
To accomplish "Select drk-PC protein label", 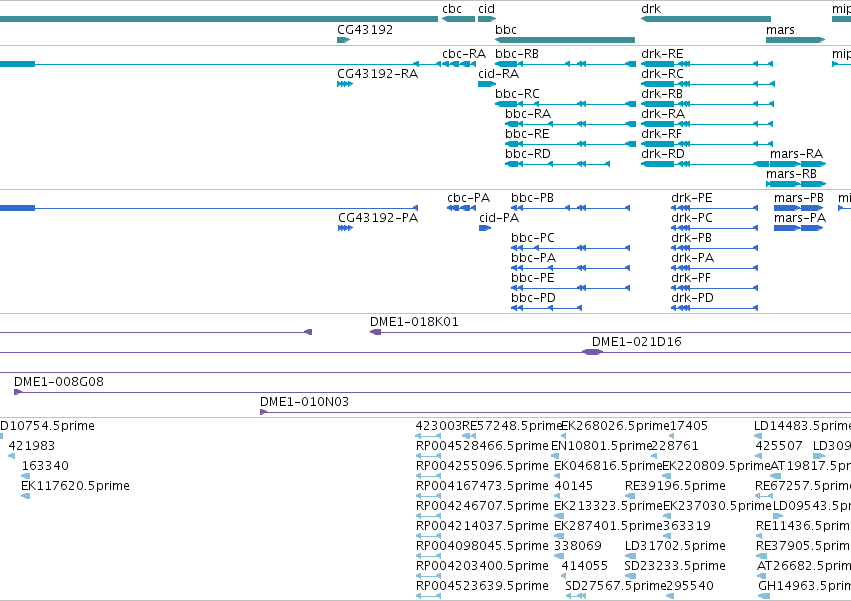I will coord(691,218).
